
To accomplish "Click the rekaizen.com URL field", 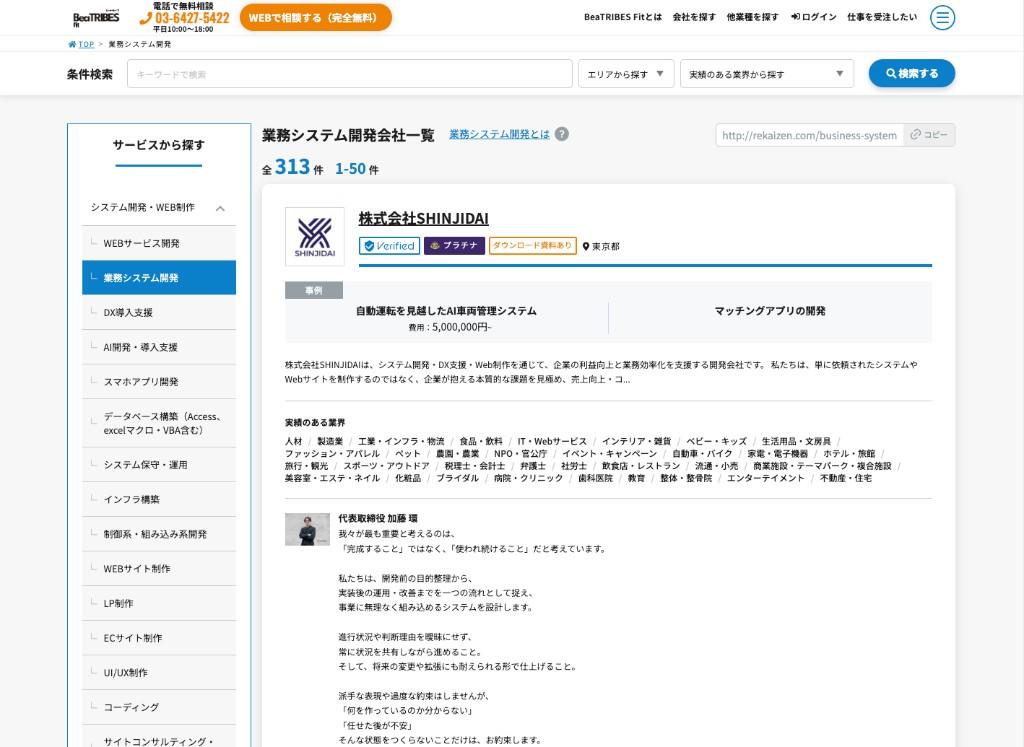I will tap(810, 135).
